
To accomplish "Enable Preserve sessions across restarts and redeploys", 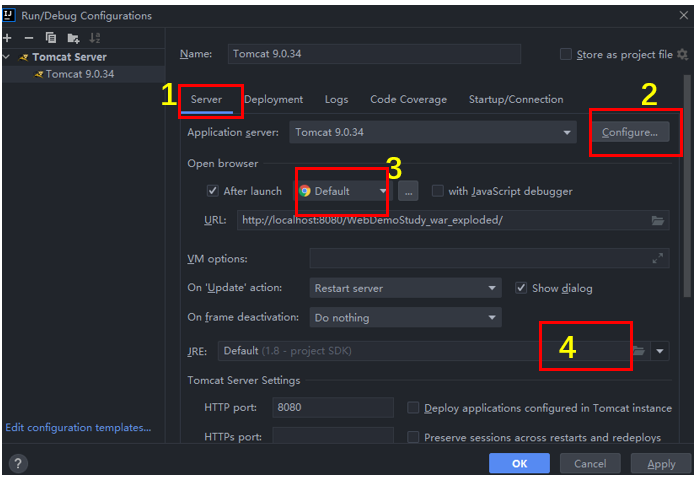I will tap(413, 437).
